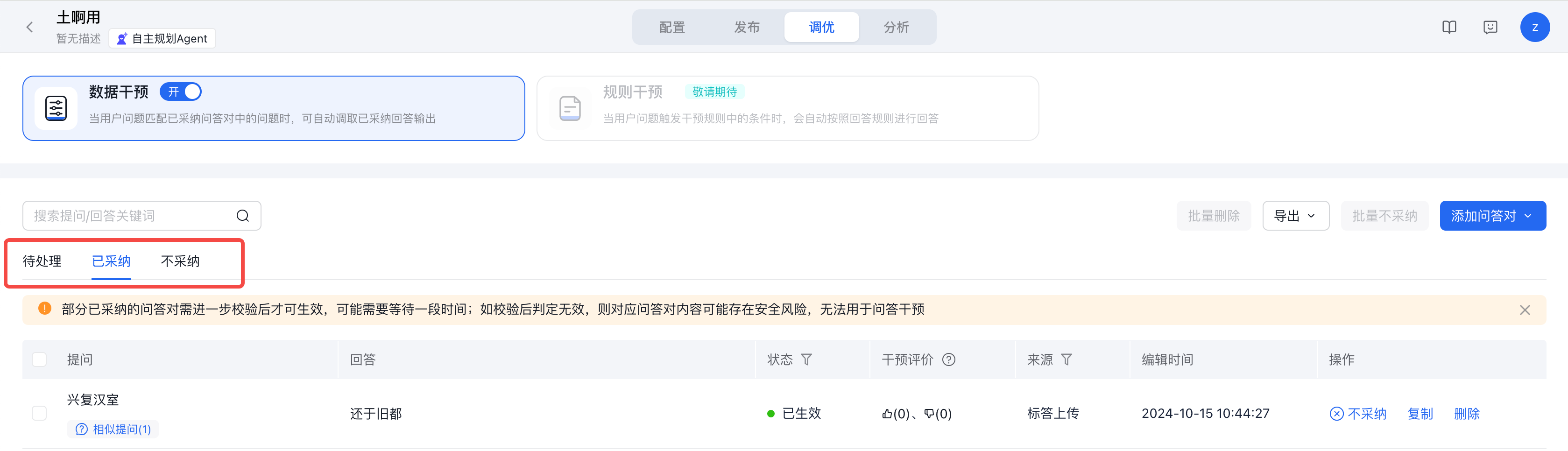Switch to the 配置 tab

pos(672,28)
